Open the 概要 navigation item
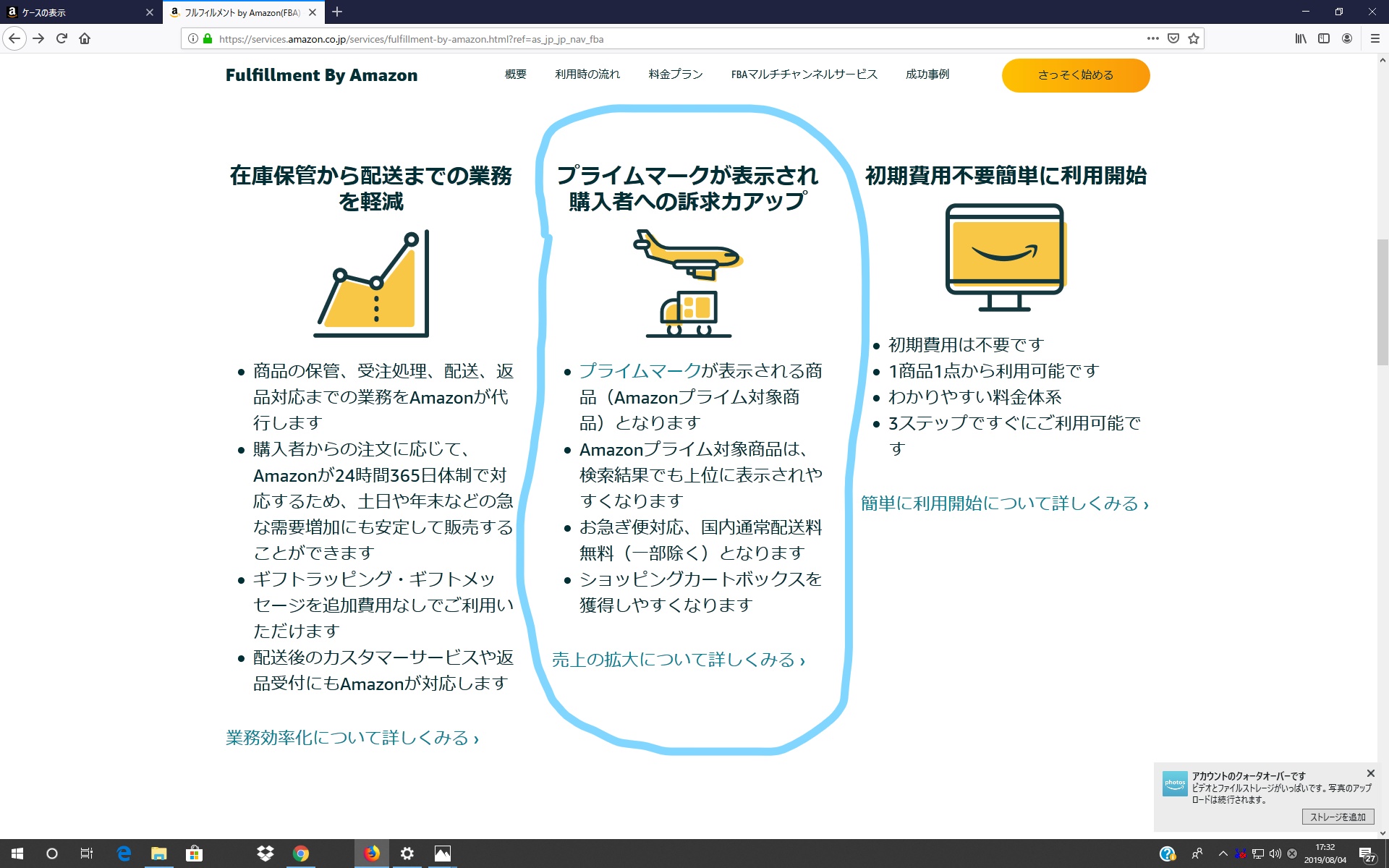Image resolution: width=1389 pixels, height=868 pixels. 516,75
